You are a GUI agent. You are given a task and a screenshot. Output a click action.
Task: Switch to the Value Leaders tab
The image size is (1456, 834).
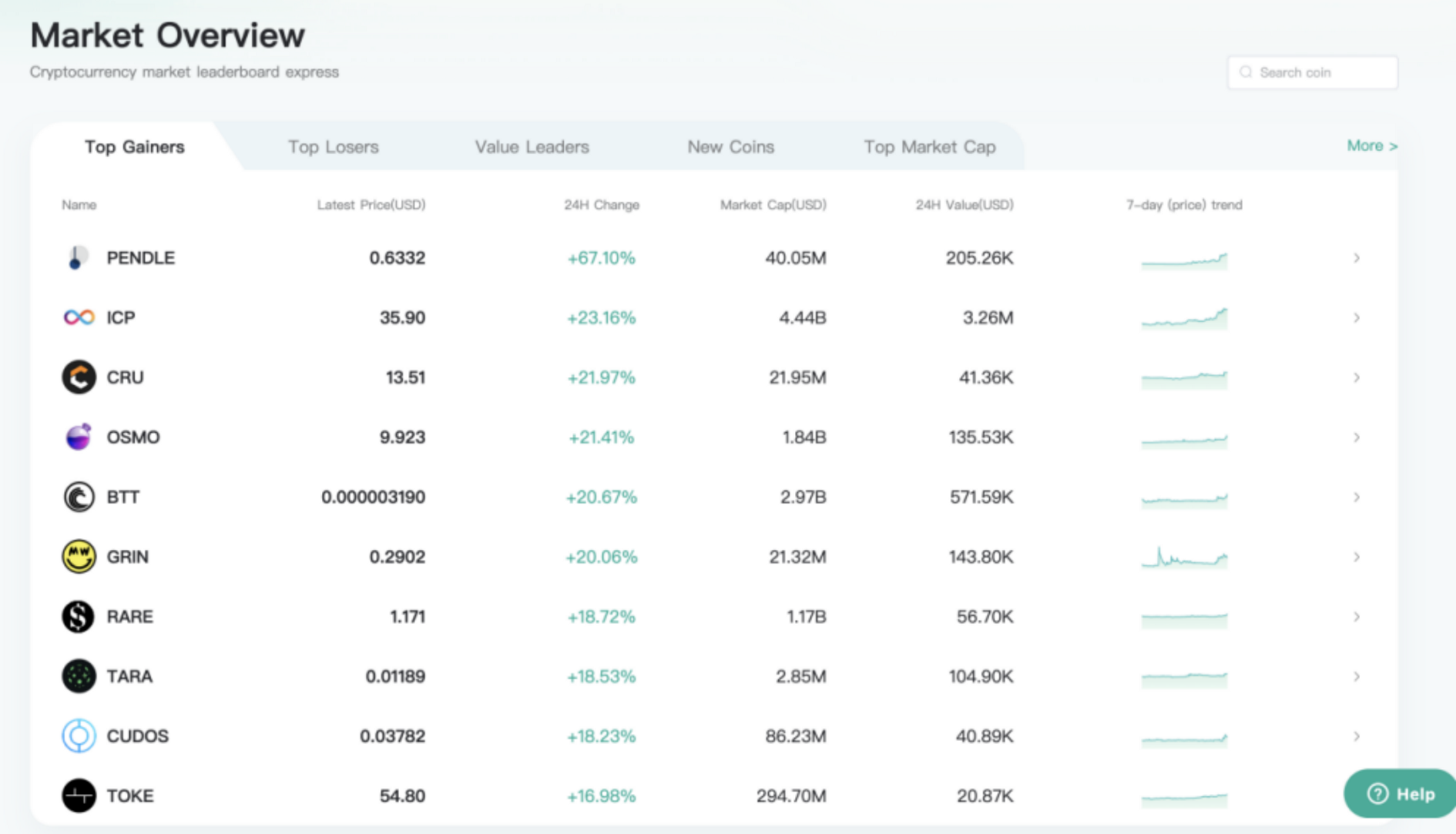[x=532, y=146]
